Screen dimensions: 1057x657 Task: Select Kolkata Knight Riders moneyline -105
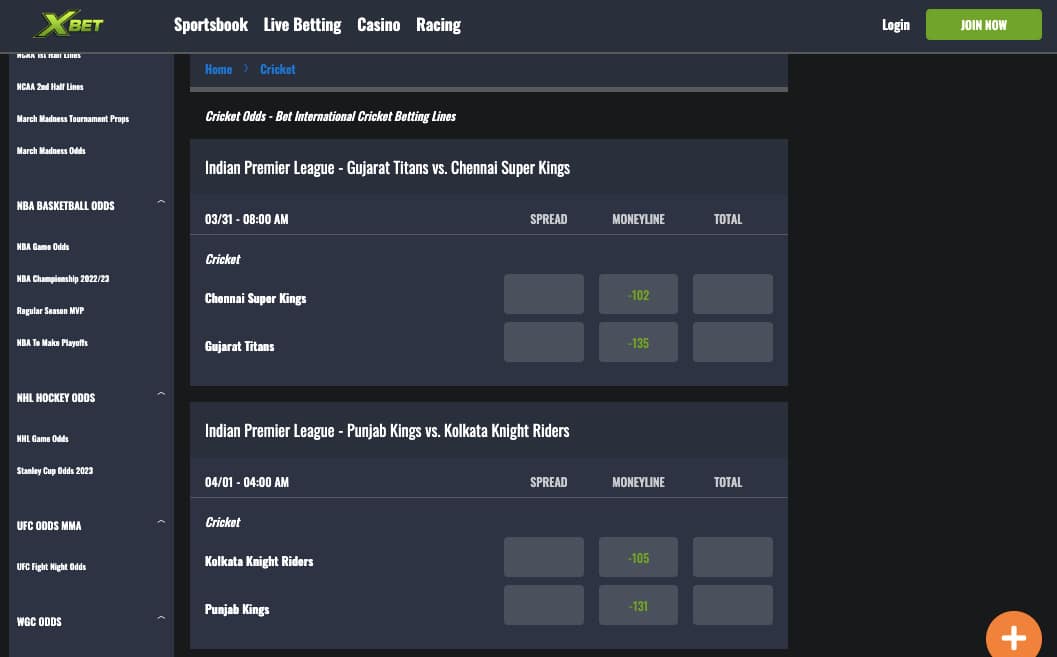(x=638, y=557)
